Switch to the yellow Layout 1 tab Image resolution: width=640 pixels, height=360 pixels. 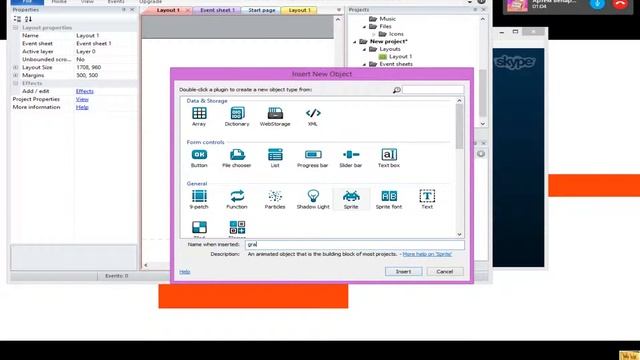(299, 10)
